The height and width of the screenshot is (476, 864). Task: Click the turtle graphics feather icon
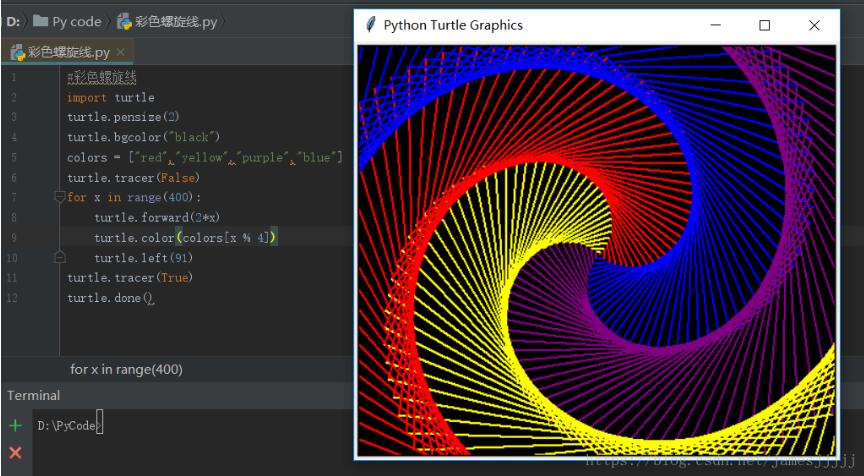coord(371,25)
